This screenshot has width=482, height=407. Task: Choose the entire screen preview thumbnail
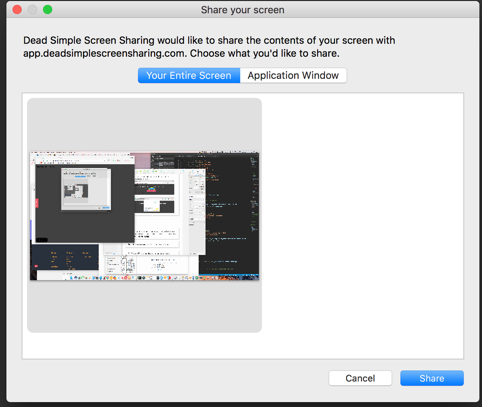click(144, 215)
